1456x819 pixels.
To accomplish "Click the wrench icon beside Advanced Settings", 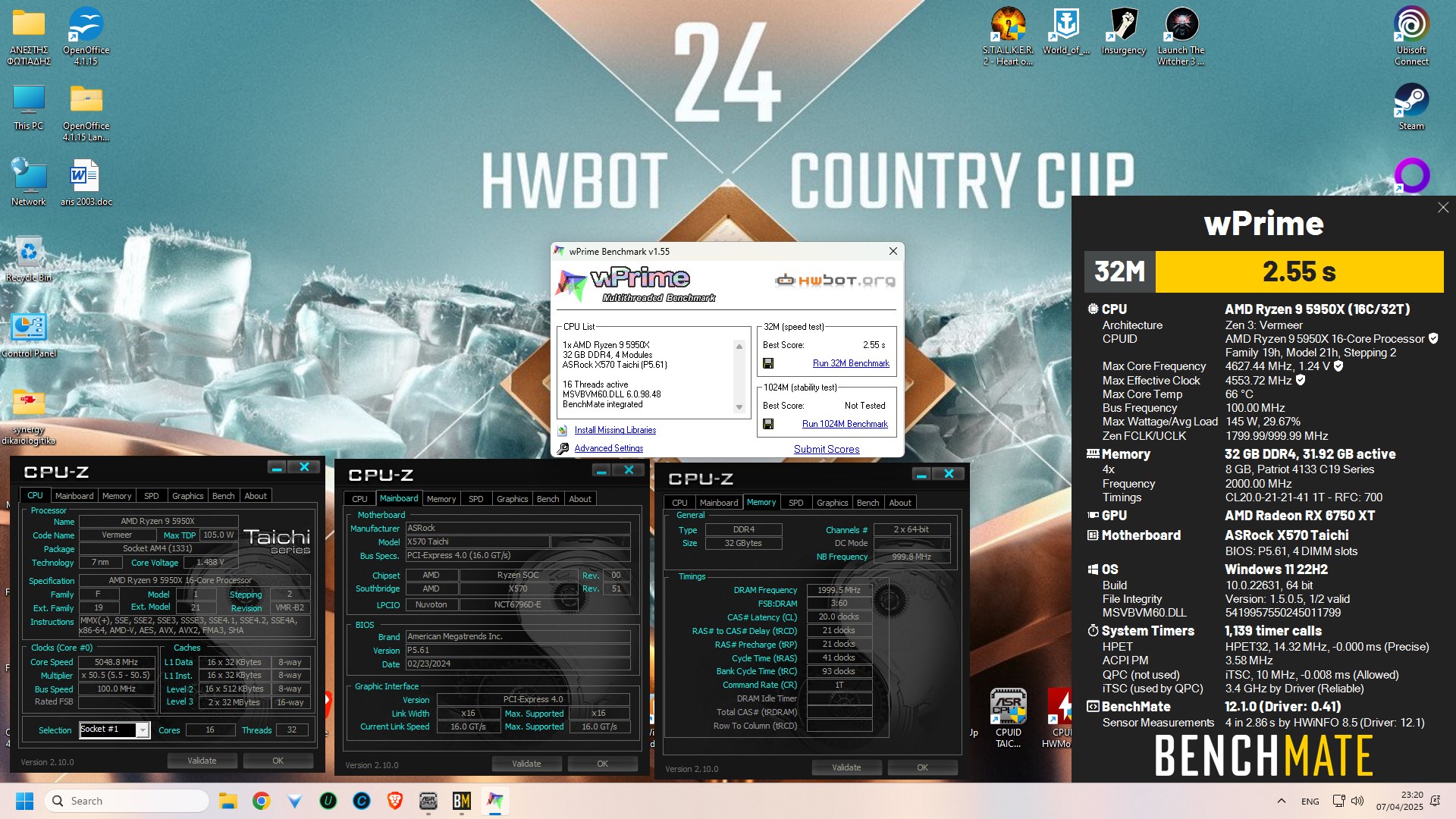I will pos(563,448).
